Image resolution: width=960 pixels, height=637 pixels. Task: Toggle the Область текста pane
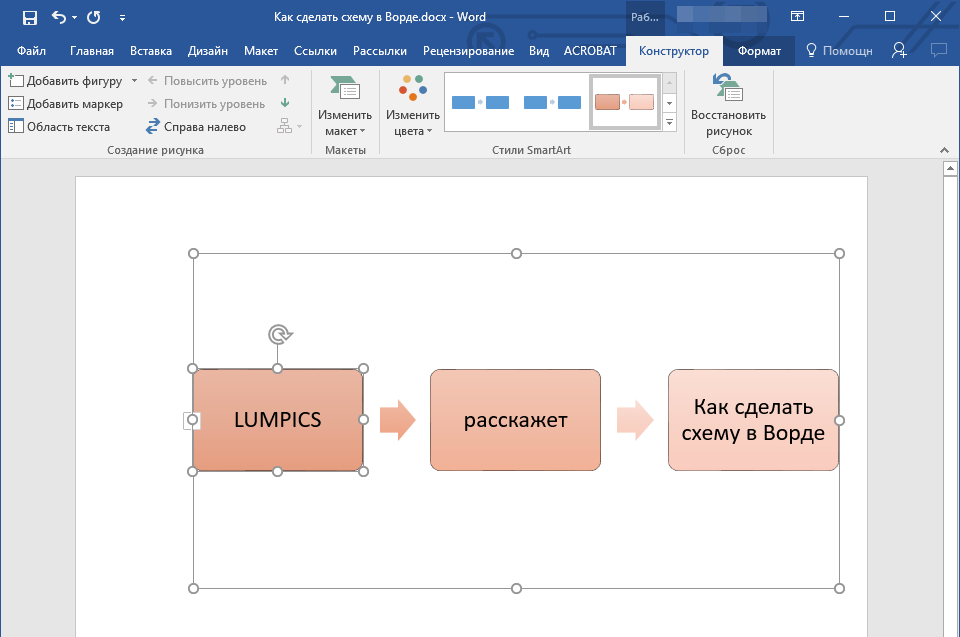59,127
